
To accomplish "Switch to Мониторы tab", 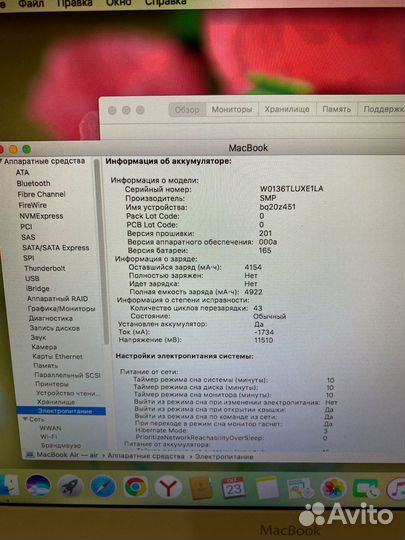I will click(x=232, y=110).
